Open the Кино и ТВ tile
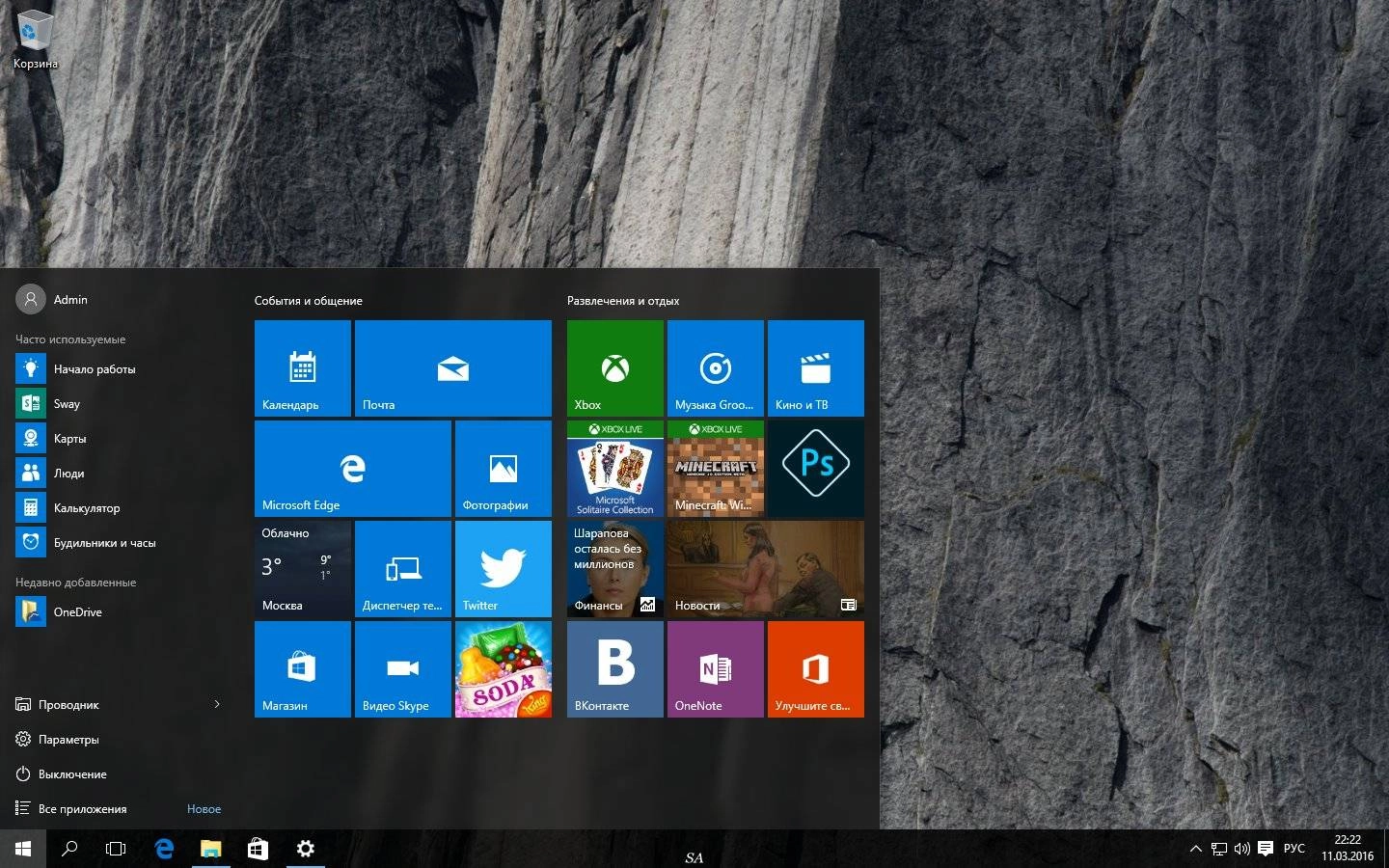Viewport: 1389px width, 868px height. coord(816,368)
